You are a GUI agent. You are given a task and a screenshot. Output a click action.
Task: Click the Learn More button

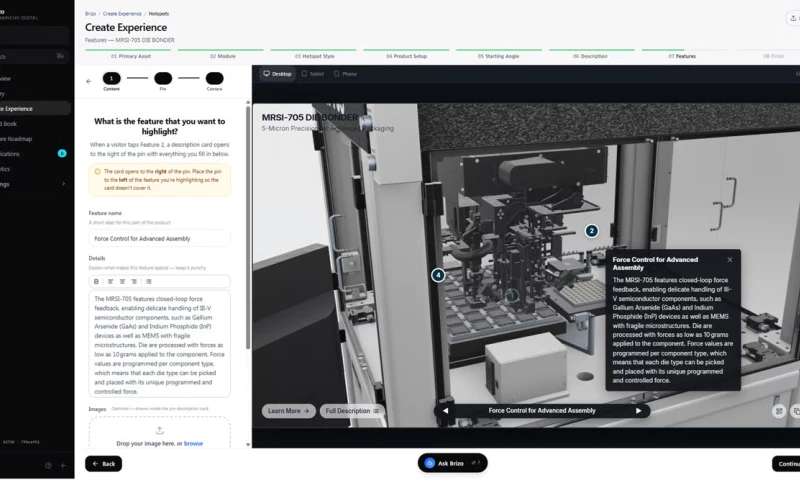point(289,411)
